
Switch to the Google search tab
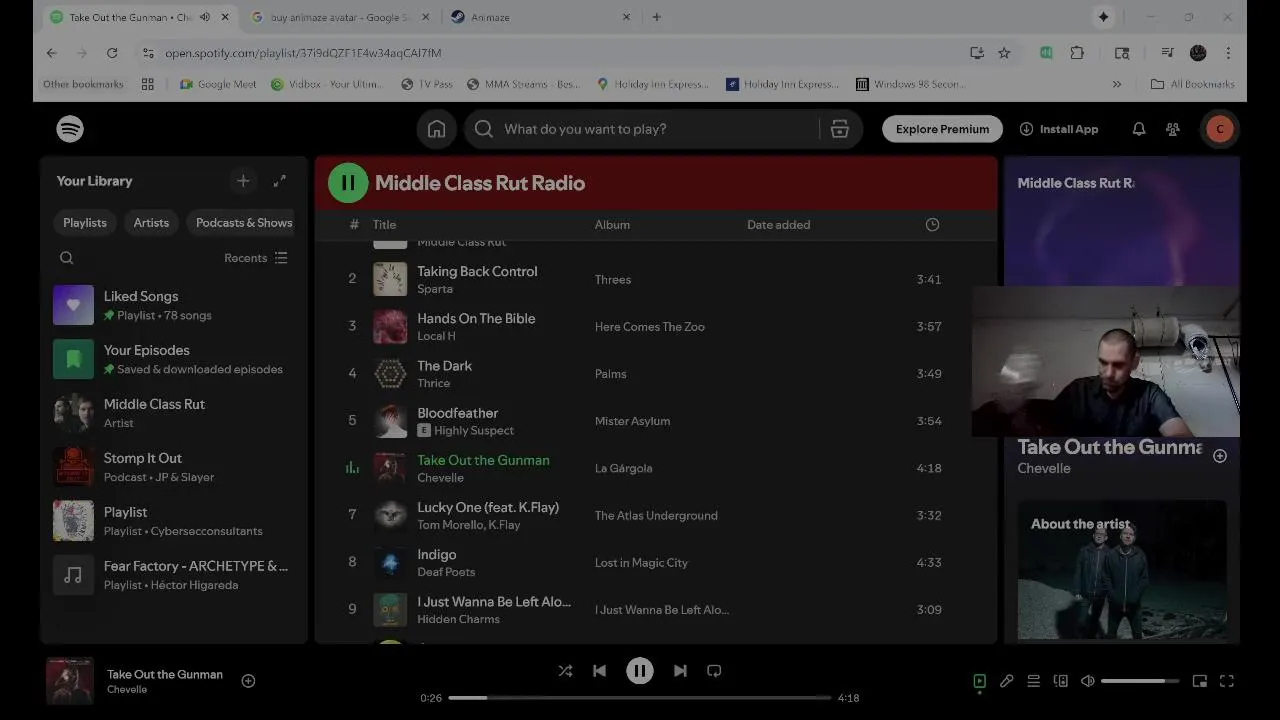tap(339, 17)
